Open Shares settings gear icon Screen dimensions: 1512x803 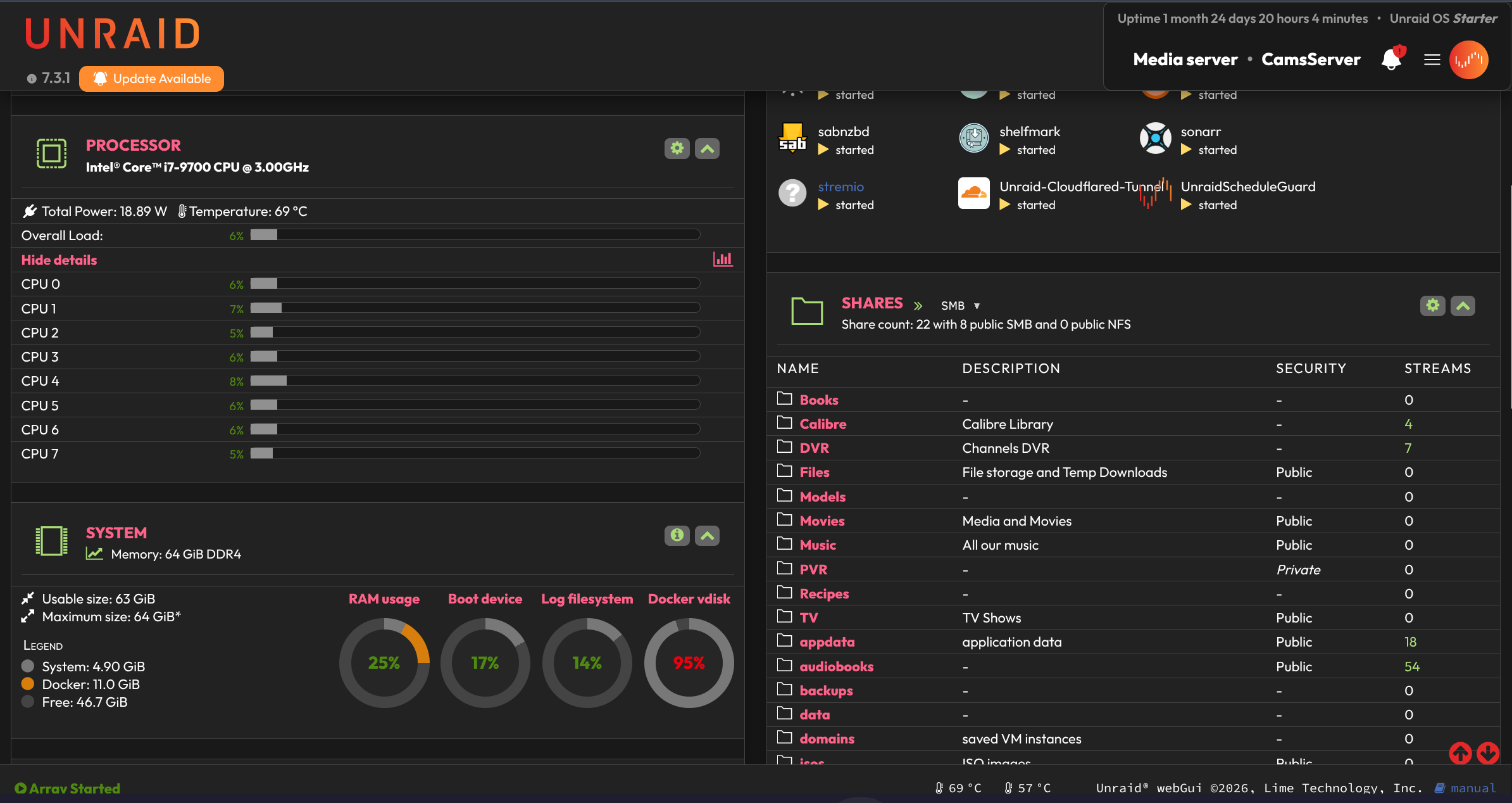1433,305
